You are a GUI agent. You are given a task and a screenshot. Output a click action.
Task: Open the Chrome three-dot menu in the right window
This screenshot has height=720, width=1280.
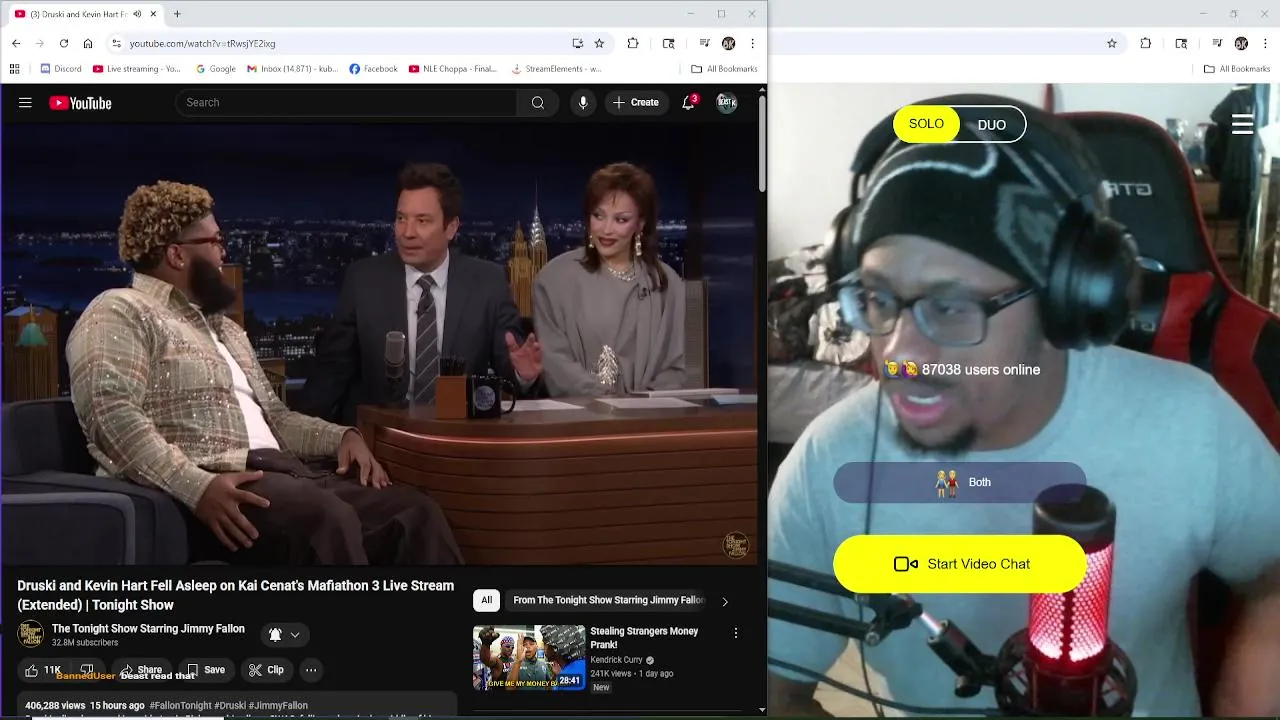point(1265,43)
